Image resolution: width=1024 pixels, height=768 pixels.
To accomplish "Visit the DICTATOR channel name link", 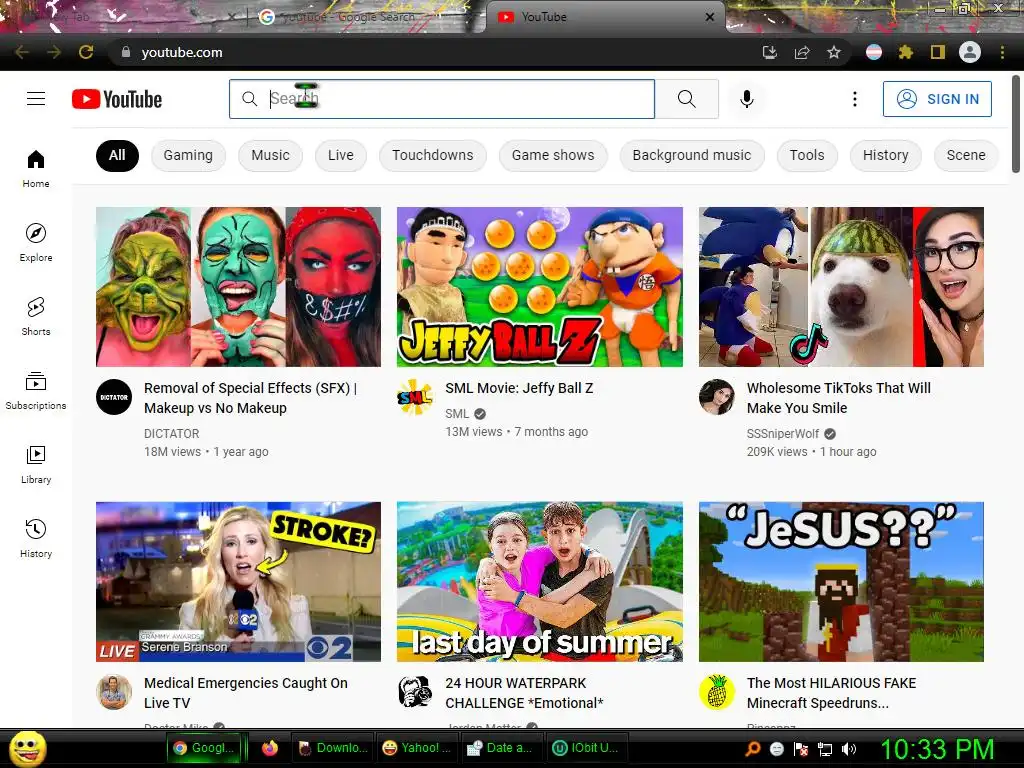I will tap(171, 434).
